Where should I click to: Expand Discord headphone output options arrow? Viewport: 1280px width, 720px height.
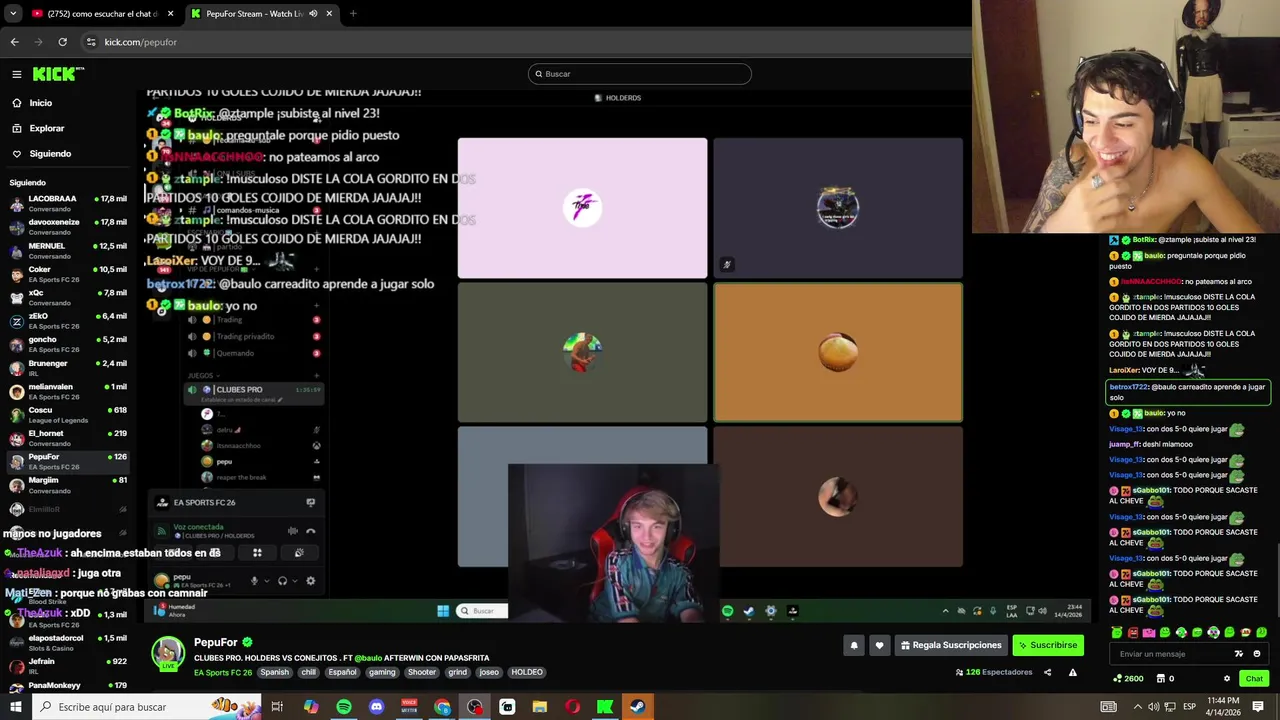[294, 581]
